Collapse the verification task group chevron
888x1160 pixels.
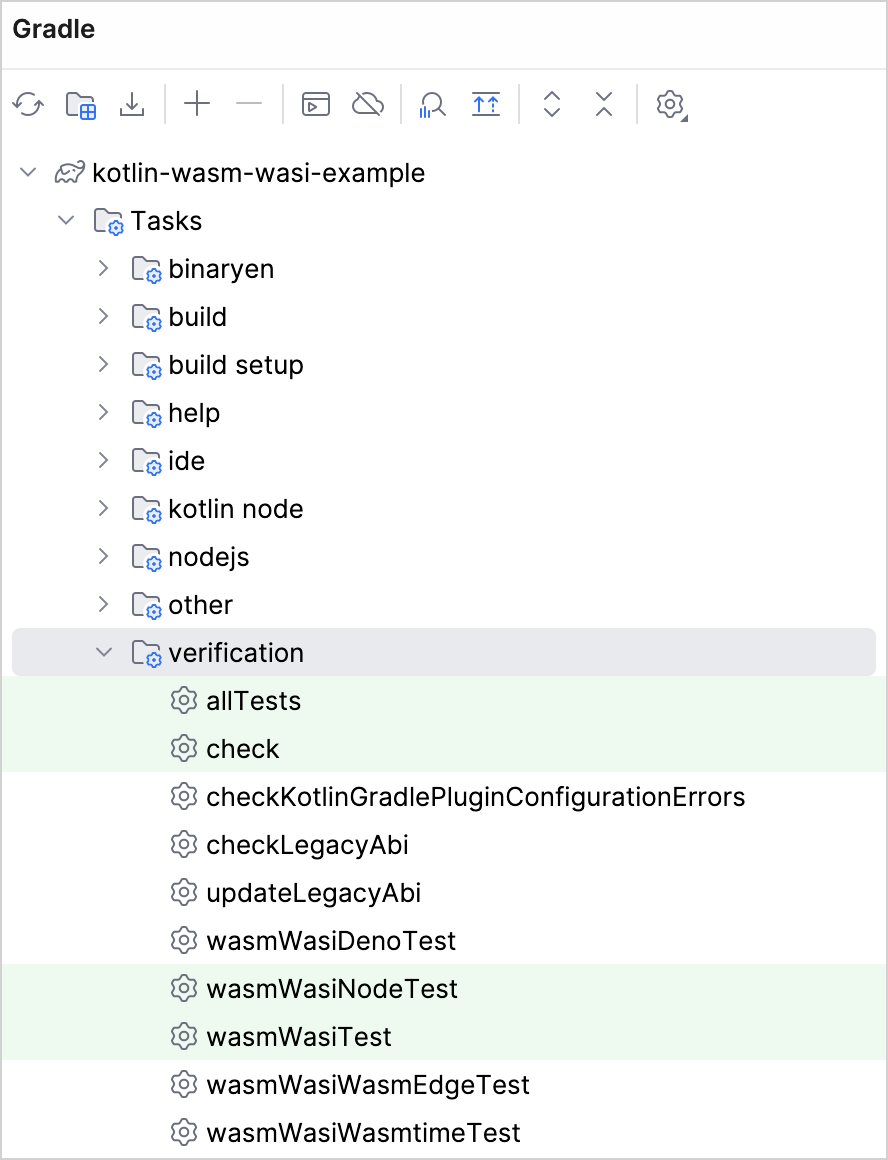(x=104, y=652)
